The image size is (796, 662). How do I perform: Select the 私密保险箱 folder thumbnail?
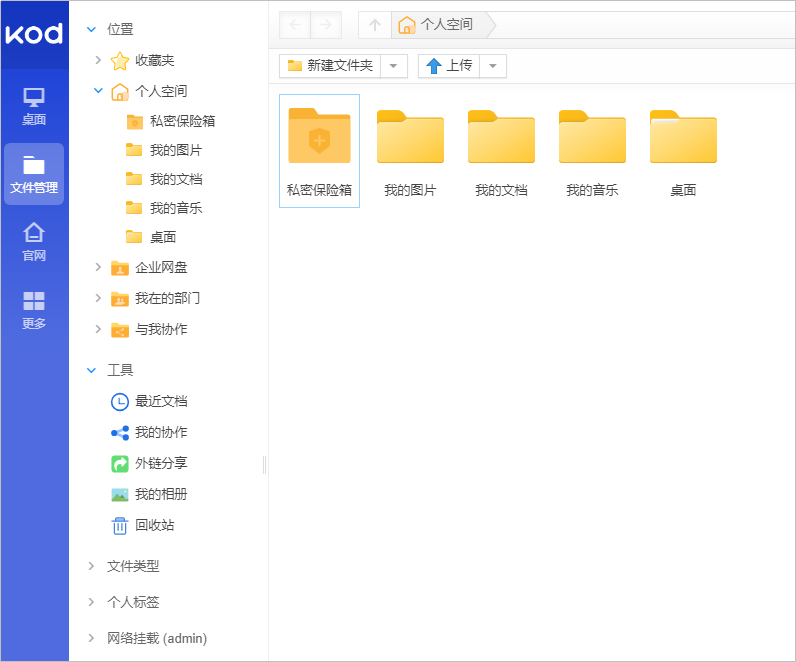point(319,151)
